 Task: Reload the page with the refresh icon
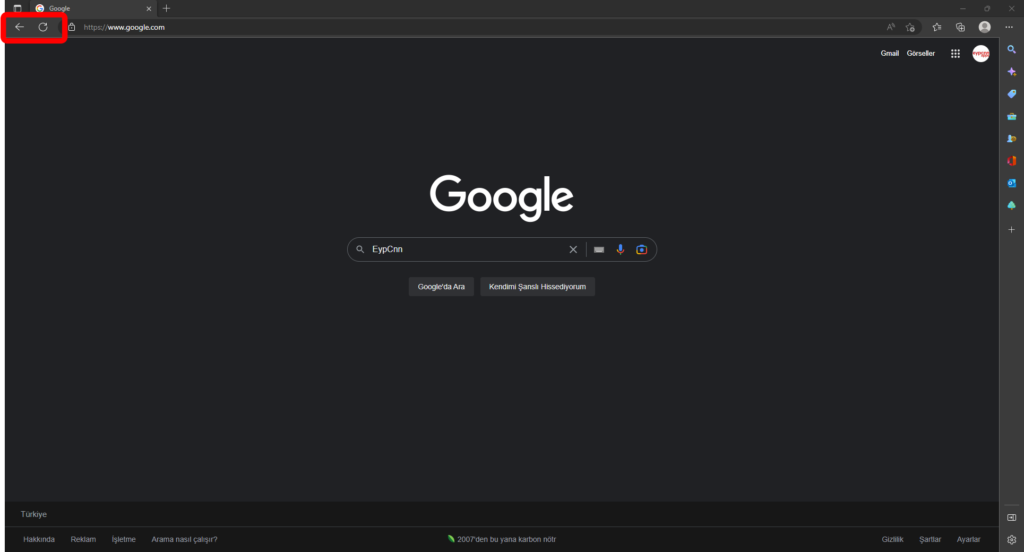pyautogui.click(x=43, y=27)
